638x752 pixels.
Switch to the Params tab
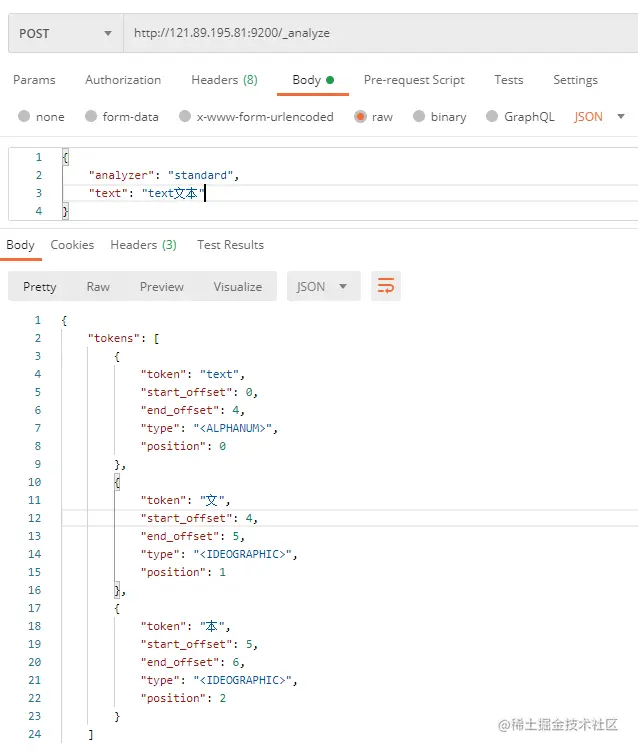click(34, 80)
